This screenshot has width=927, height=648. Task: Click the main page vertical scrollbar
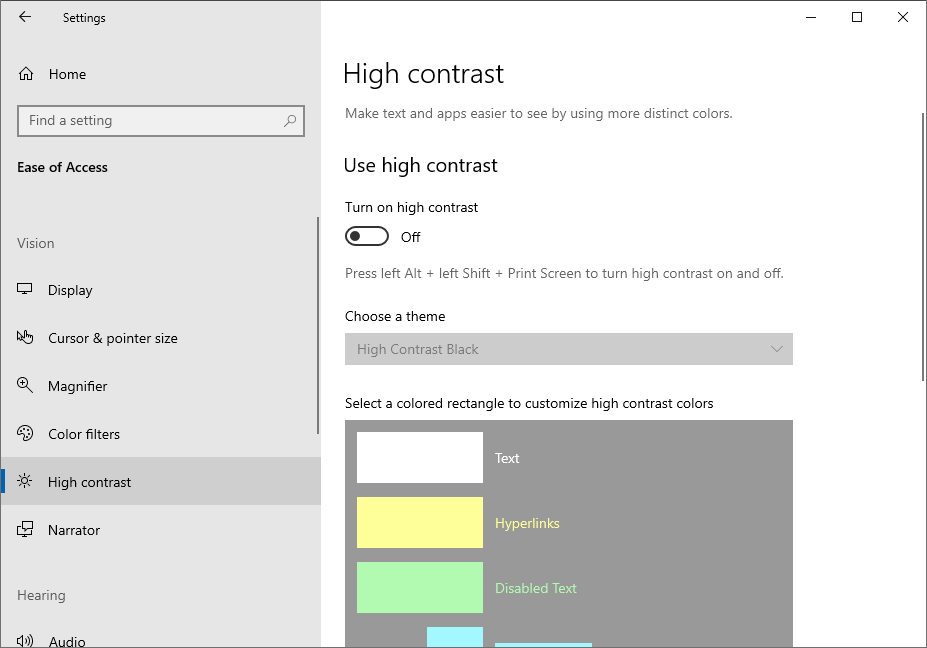923,247
